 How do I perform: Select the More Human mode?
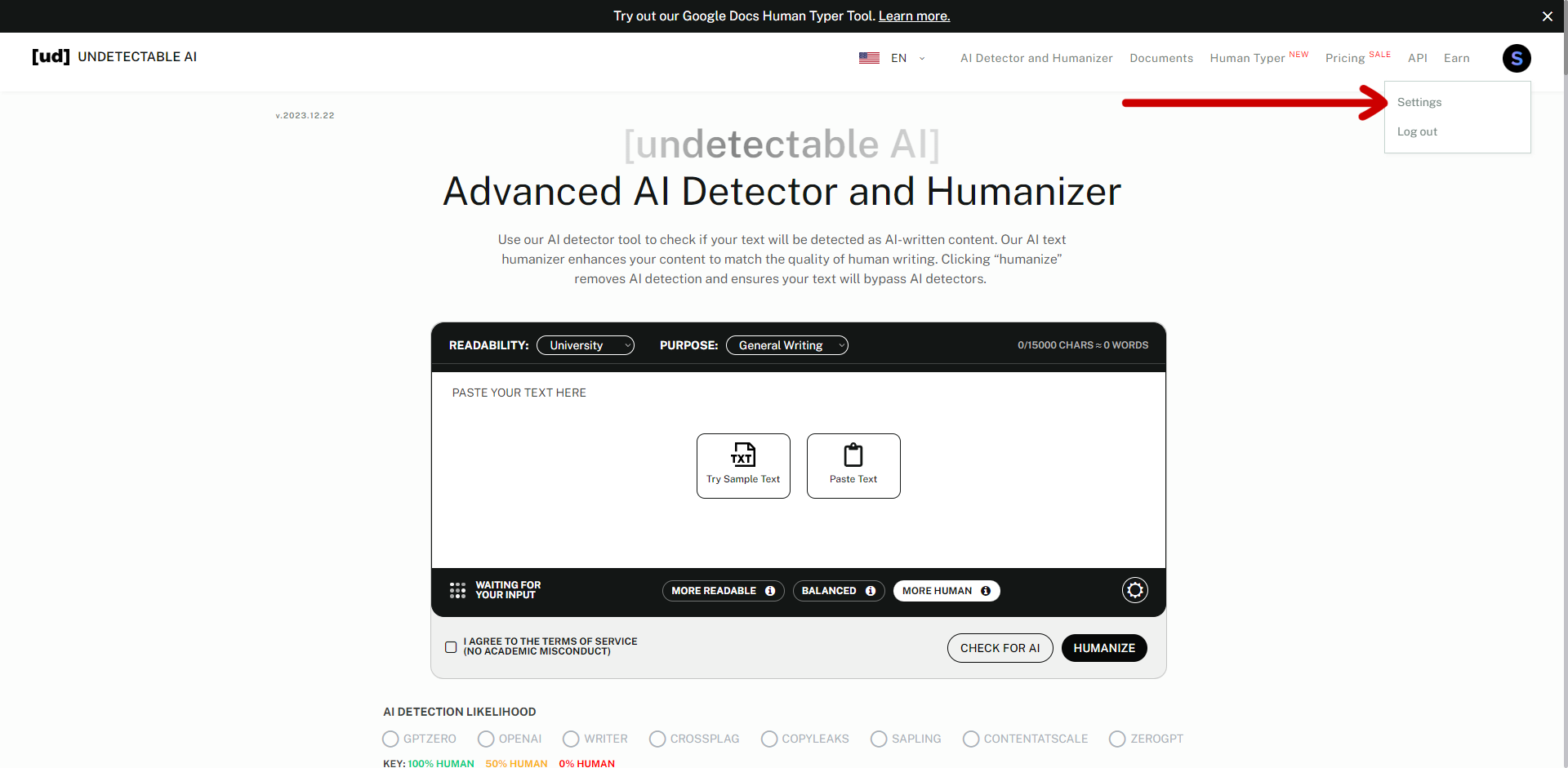coord(947,591)
